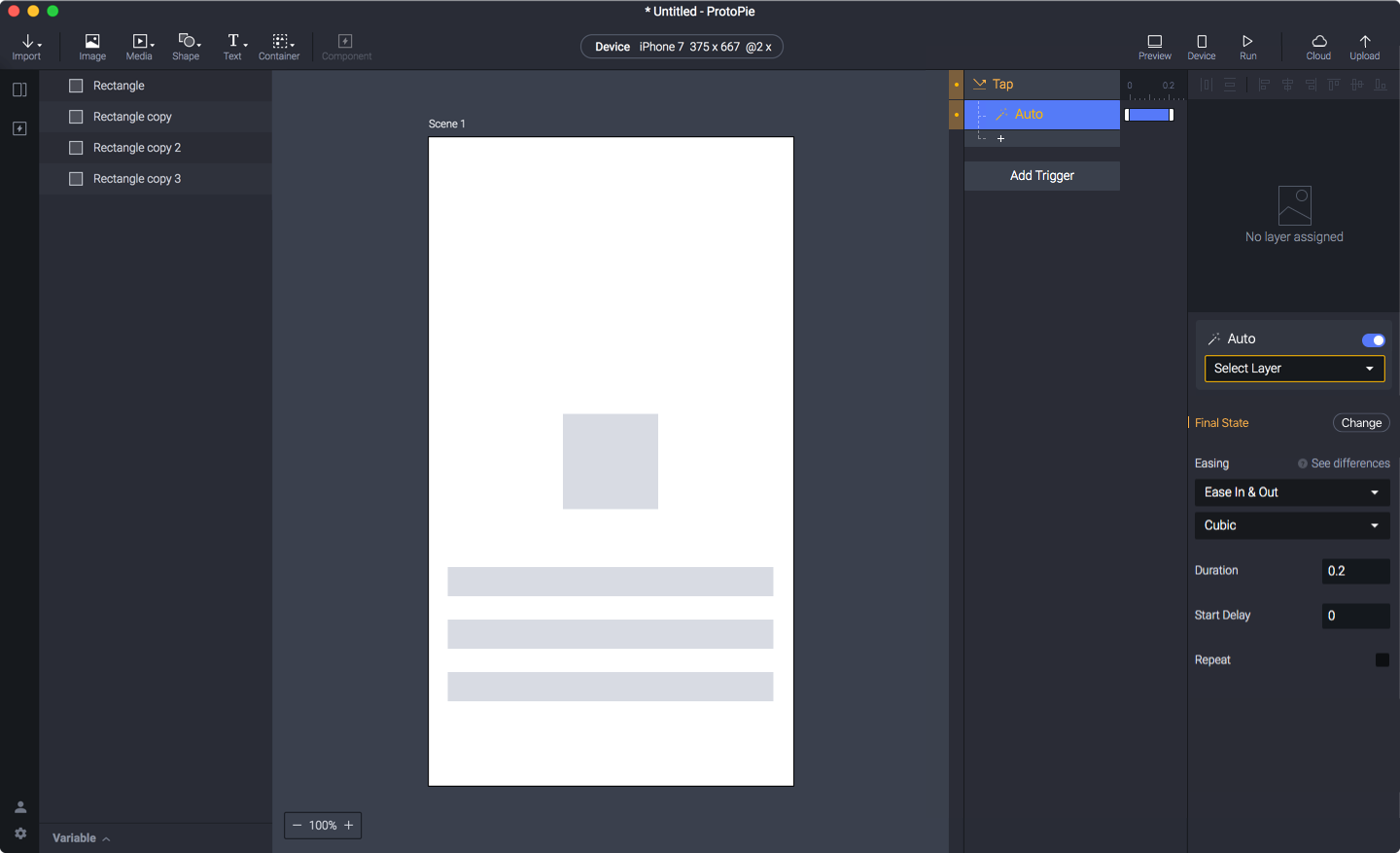The width and height of the screenshot is (1400, 853).
Task: Click the align left icon
Action: click(x=1264, y=85)
